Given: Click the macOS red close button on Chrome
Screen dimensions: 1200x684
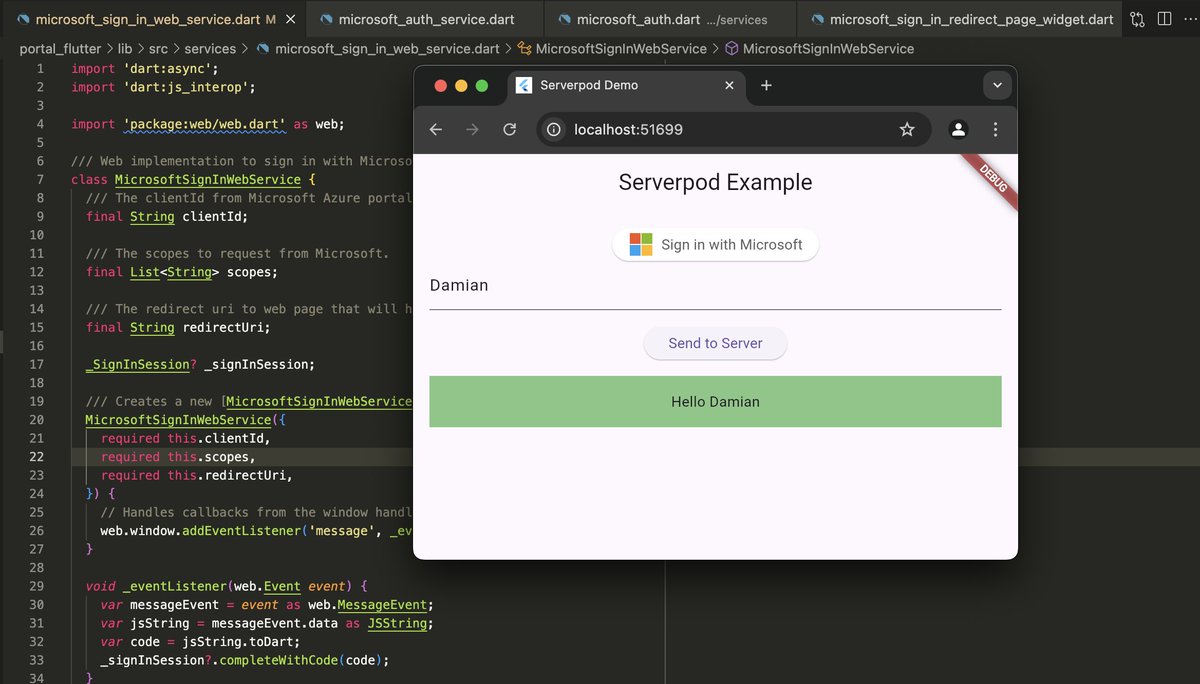Looking at the screenshot, I should click(x=440, y=86).
